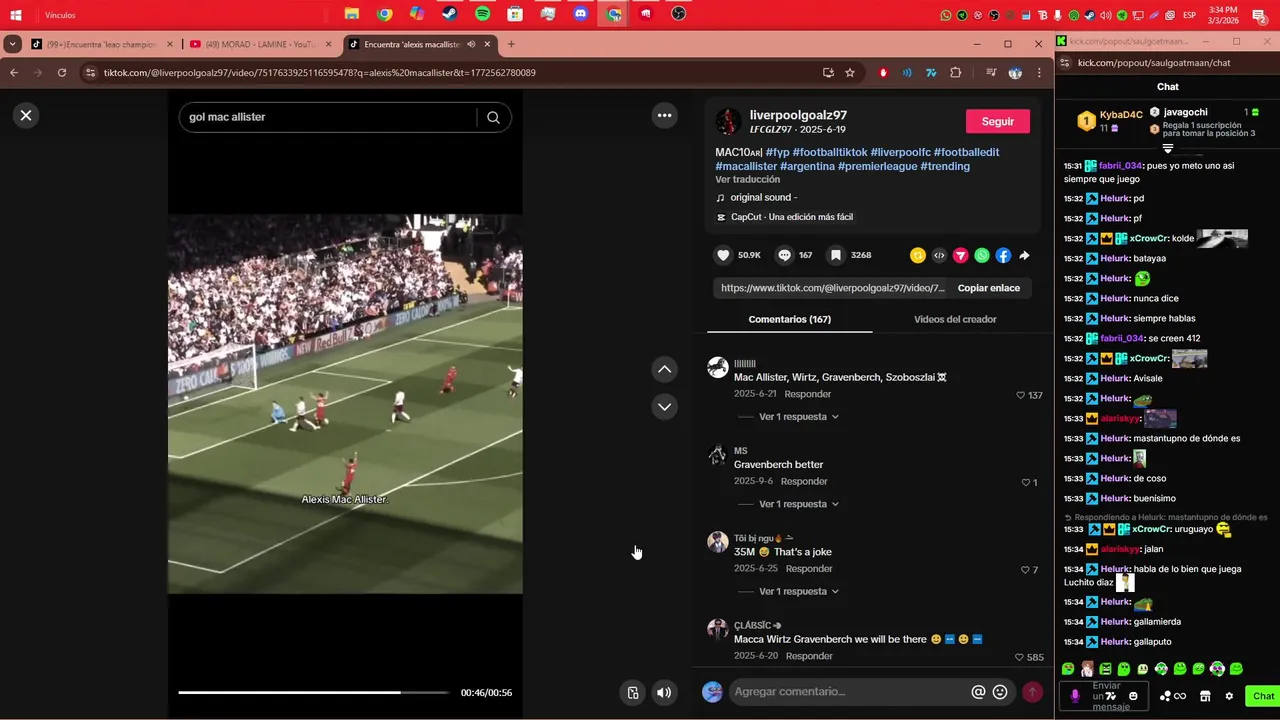Open browser extensions puzzle icon
Screen dimensions: 1280x720
tap(956, 73)
